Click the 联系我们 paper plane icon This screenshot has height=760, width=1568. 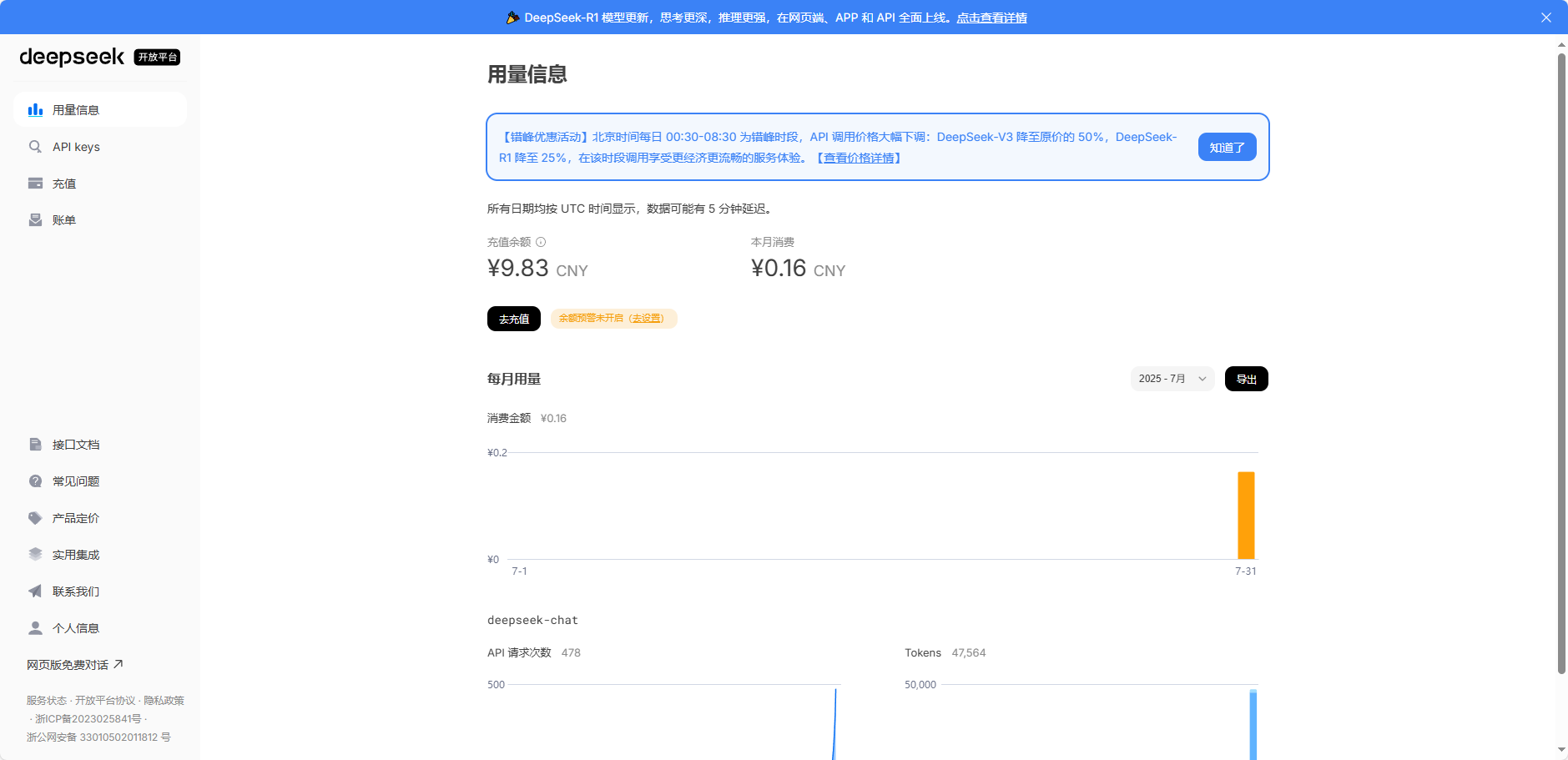coord(35,591)
